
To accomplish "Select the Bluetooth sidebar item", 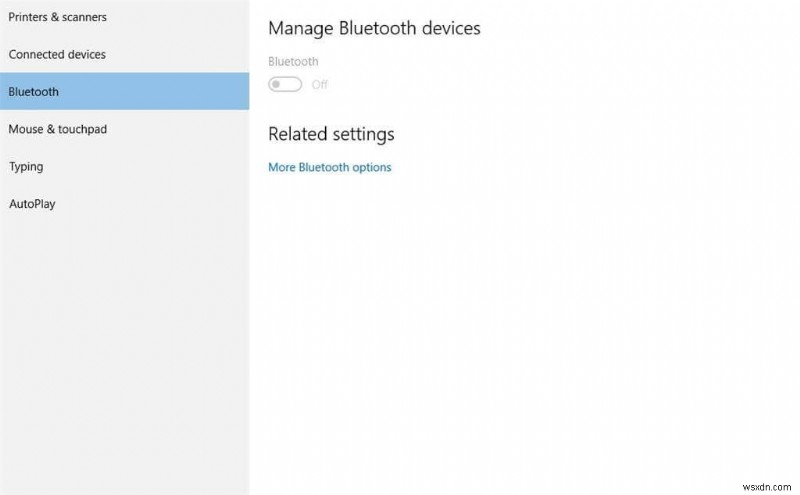I will [124, 91].
